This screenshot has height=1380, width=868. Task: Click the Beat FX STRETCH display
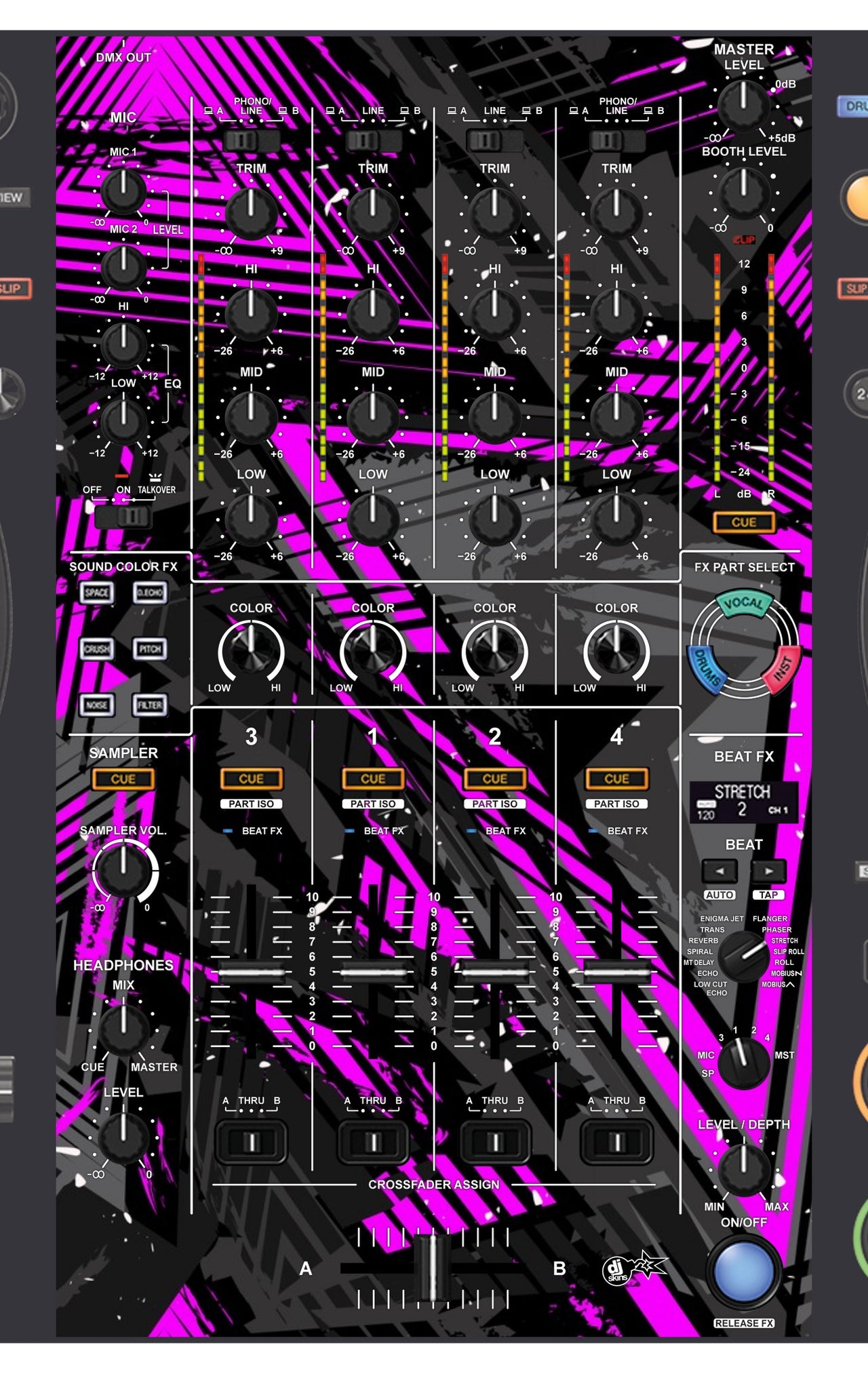click(744, 802)
